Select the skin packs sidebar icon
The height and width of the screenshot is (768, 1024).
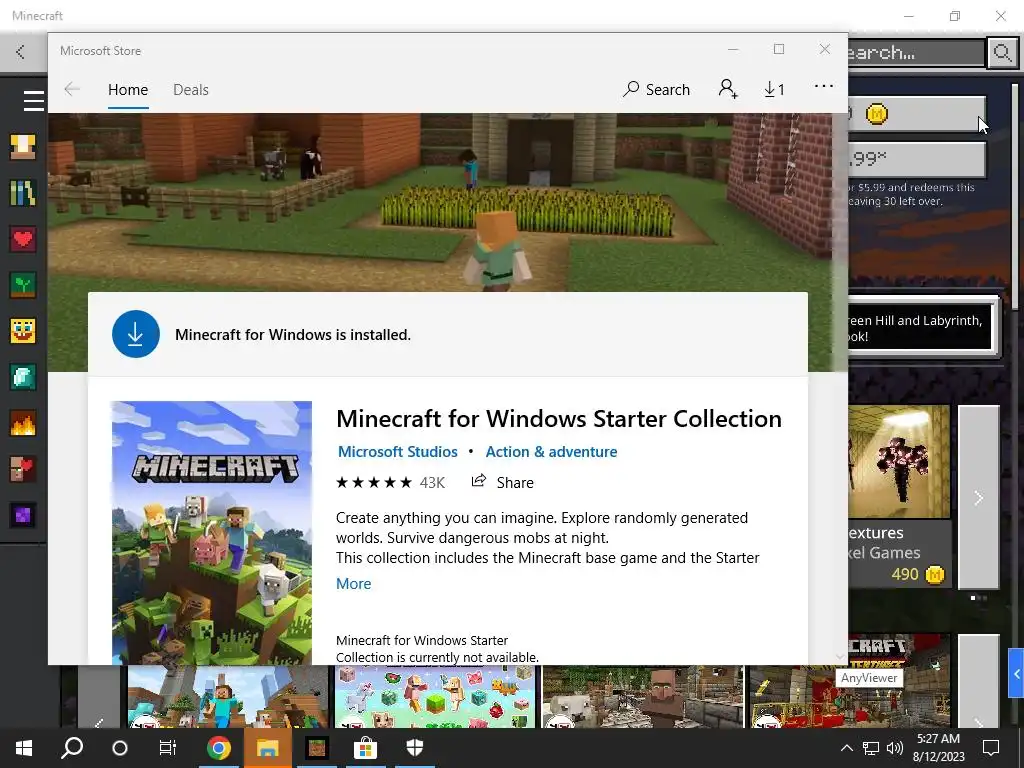[x=23, y=146]
